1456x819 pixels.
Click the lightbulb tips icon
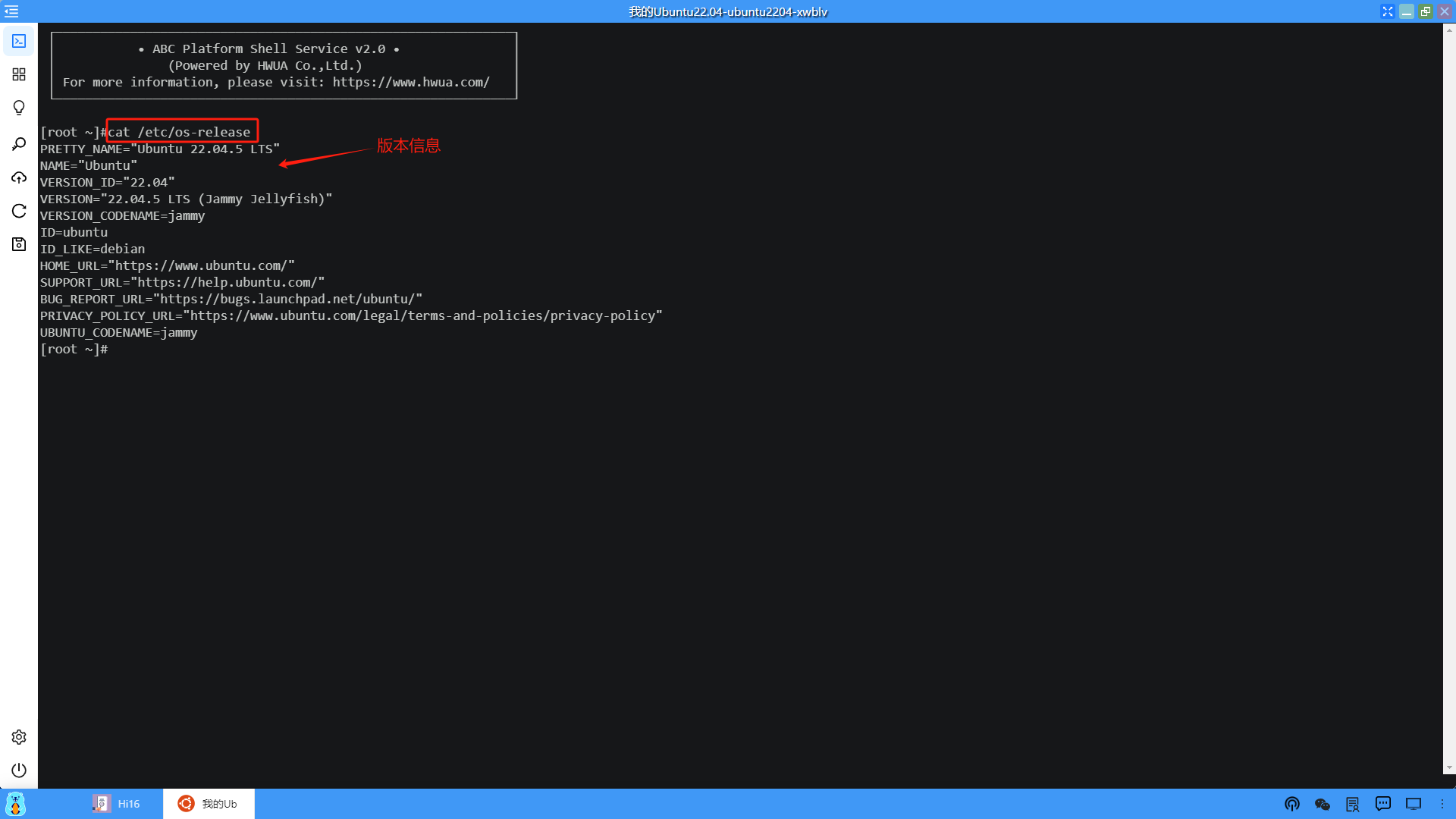19,108
